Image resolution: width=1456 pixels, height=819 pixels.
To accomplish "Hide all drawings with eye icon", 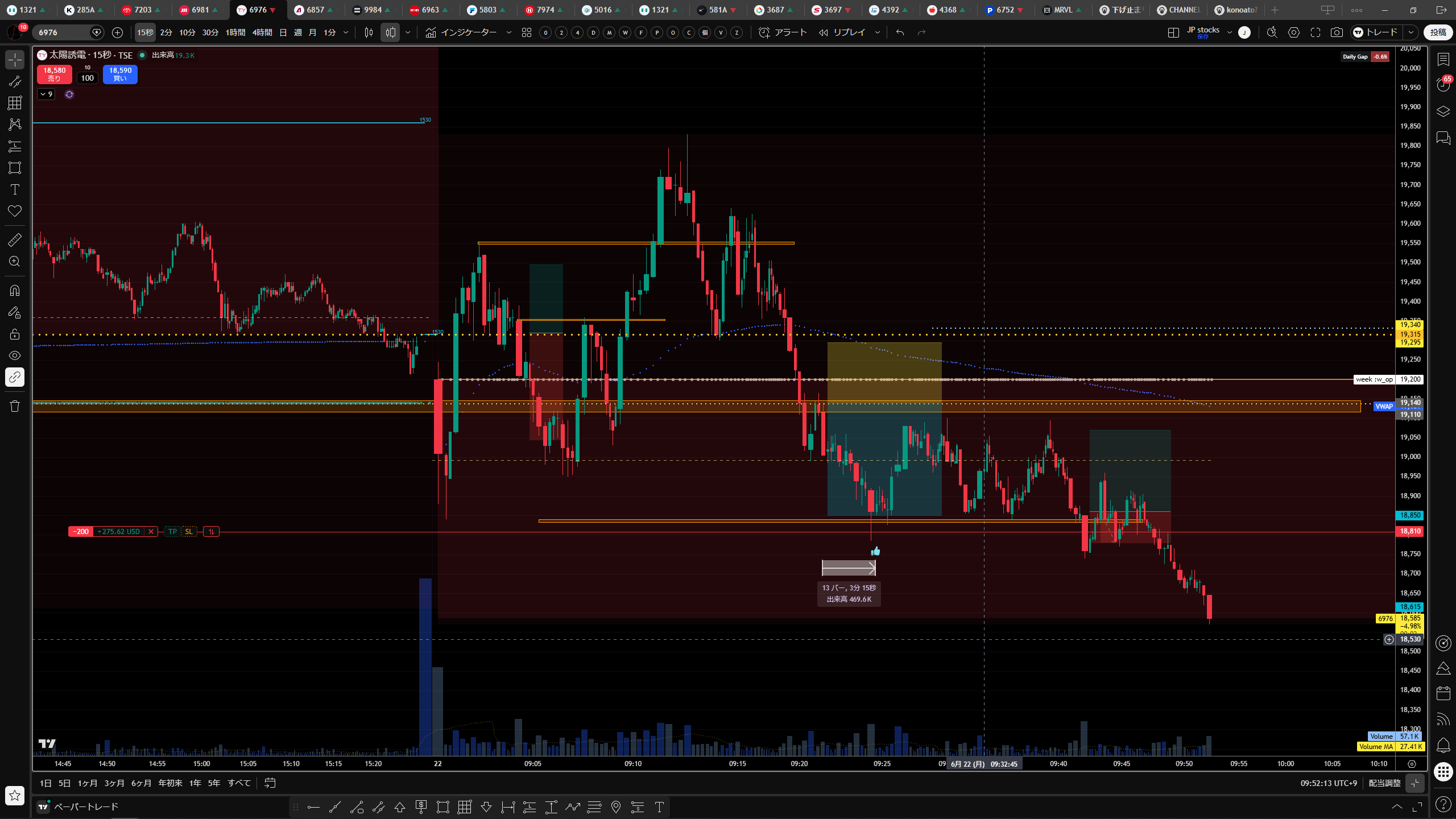I will point(15,355).
